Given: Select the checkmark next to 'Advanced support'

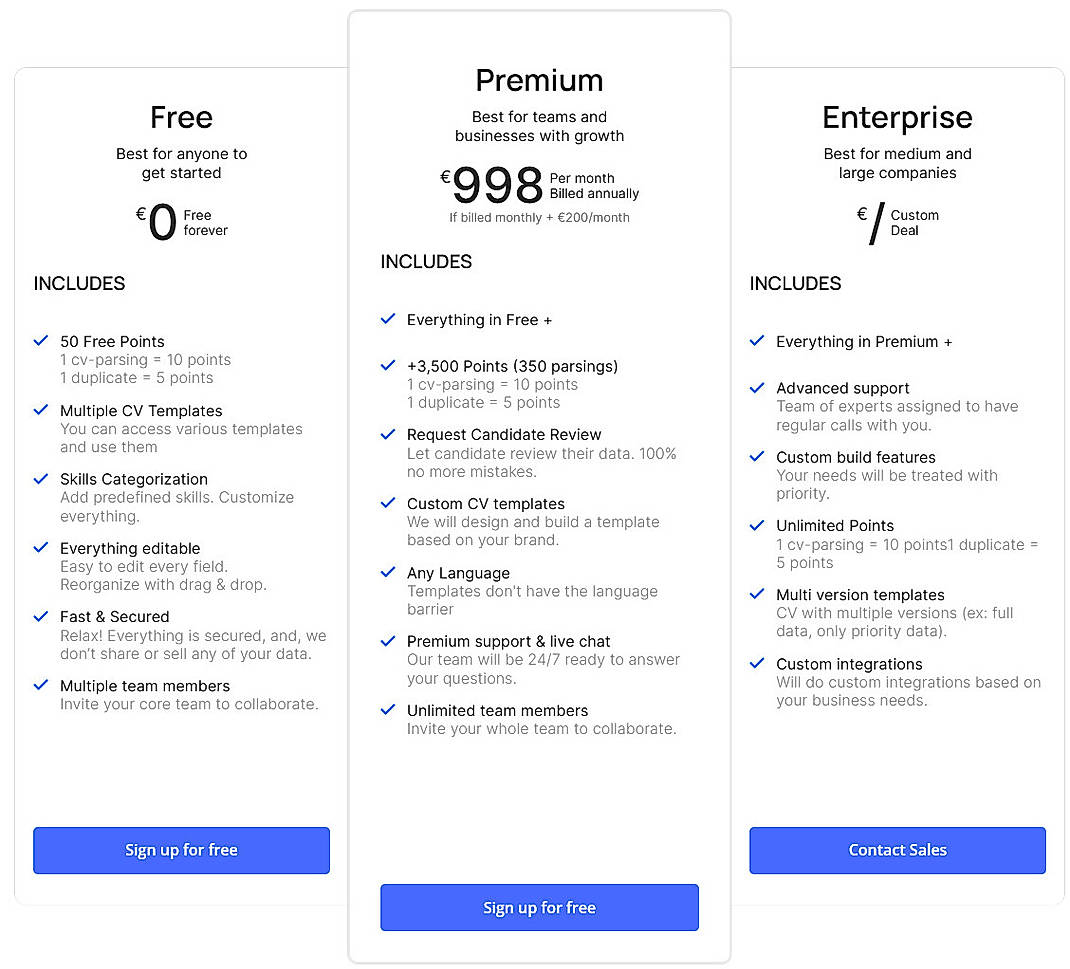Looking at the screenshot, I should tap(757, 388).
